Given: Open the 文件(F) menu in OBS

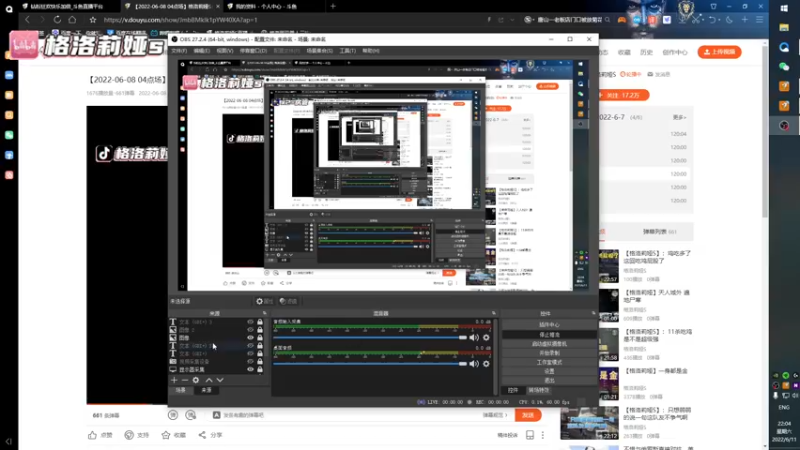Looking at the screenshot, I should pyautogui.click(x=179, y=51).
